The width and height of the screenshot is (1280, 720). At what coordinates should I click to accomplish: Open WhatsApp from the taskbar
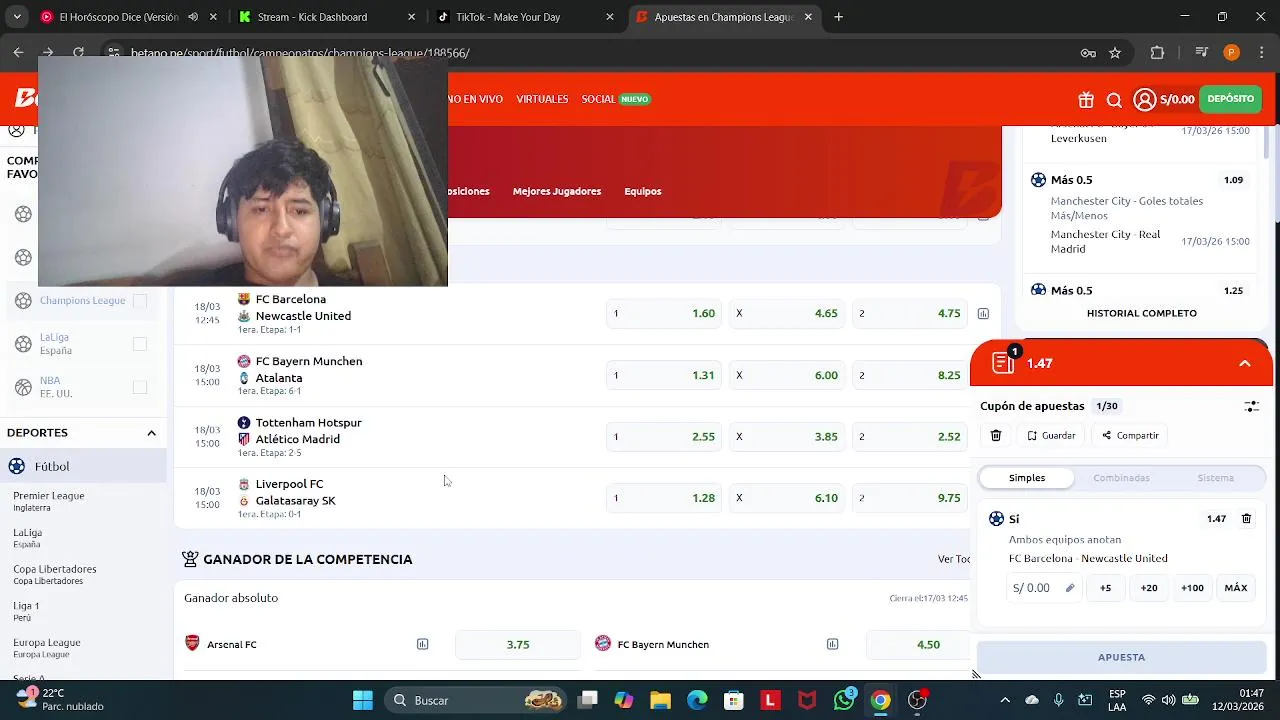[845, 700]
